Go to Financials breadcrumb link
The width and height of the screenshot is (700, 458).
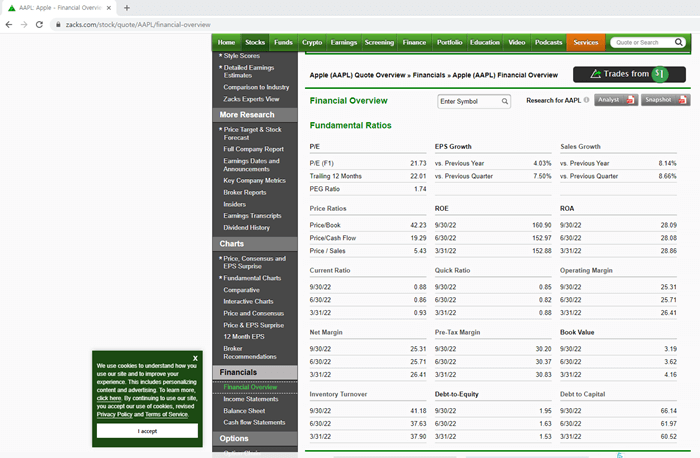click(429, 75)
